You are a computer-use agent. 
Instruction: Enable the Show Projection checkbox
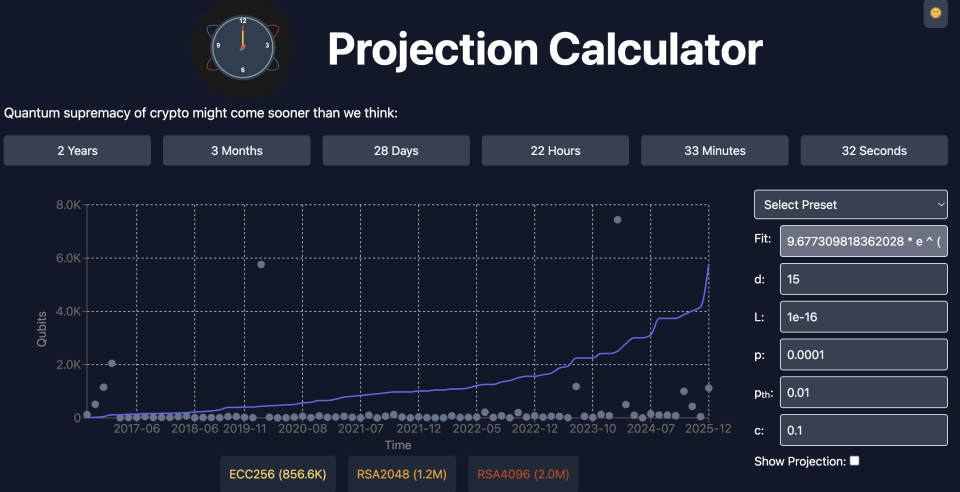[854, 461]
